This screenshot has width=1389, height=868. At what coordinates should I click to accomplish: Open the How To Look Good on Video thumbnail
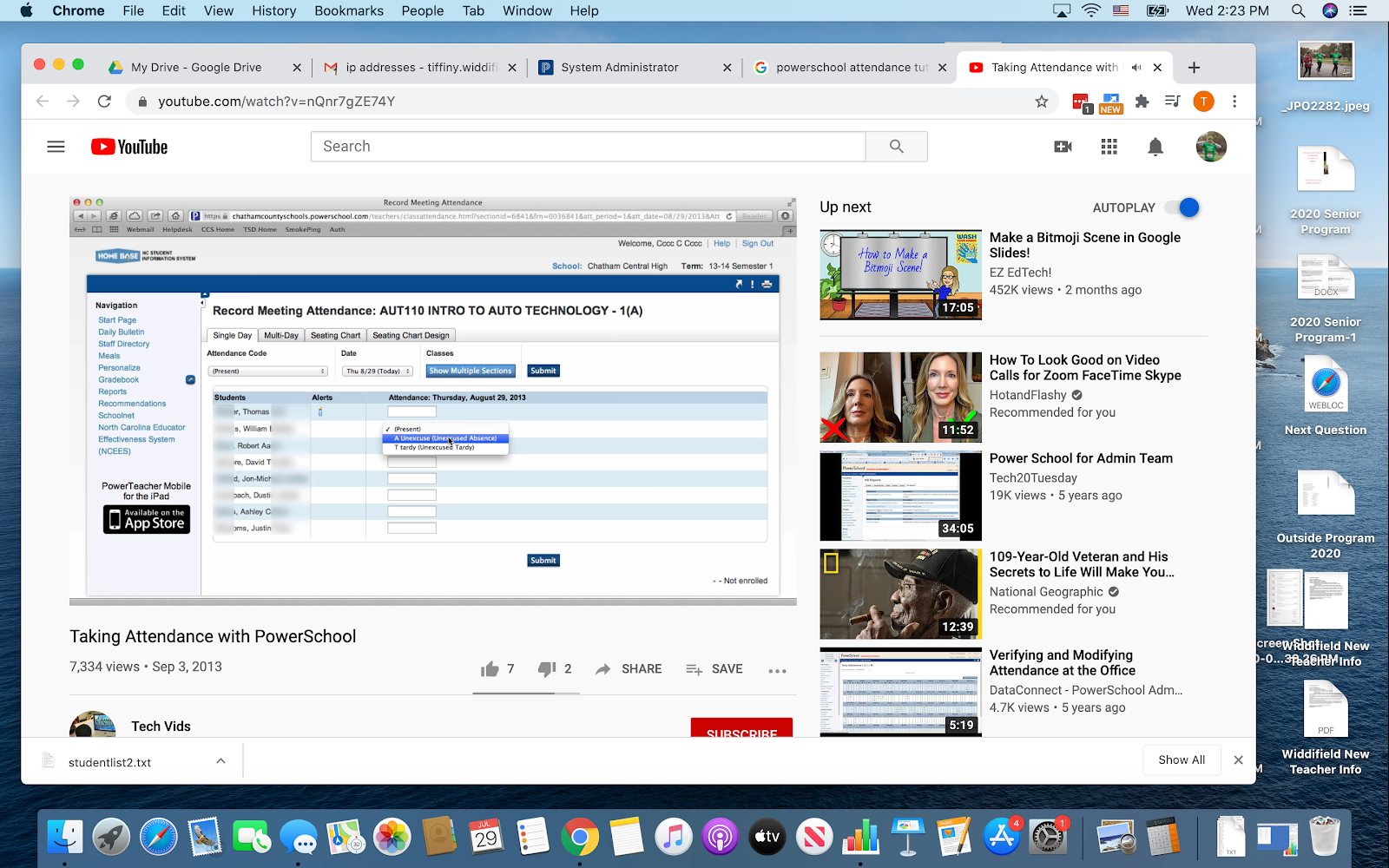pos(900,398)
